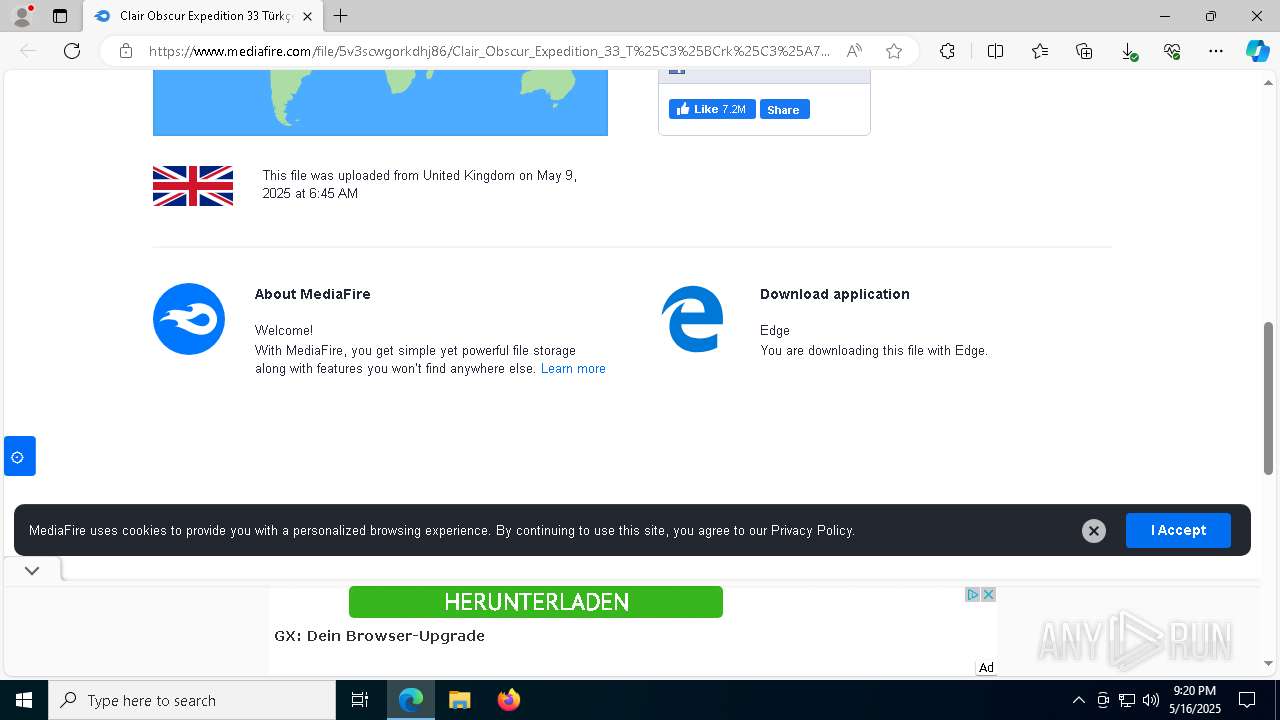
Task: Open Task View
Action: (360, 700)
